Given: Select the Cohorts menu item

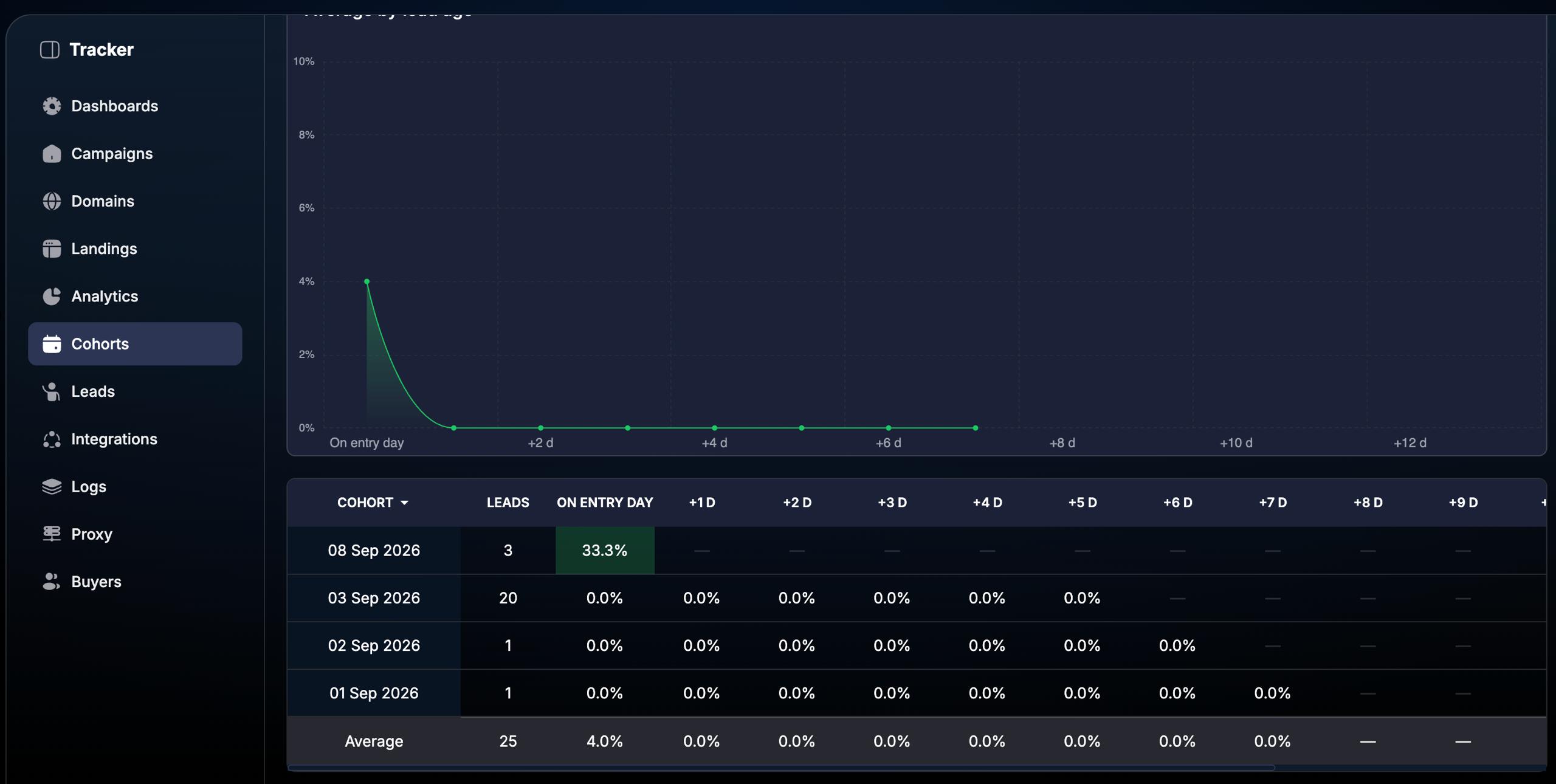Looking at the screenshot, I should (135, 344).
